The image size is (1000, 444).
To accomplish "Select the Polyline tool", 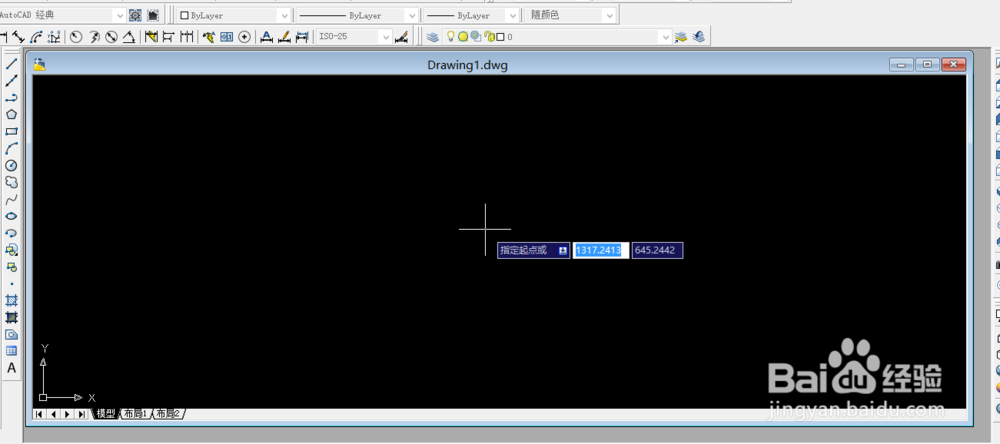I will (x=11, y=98).
